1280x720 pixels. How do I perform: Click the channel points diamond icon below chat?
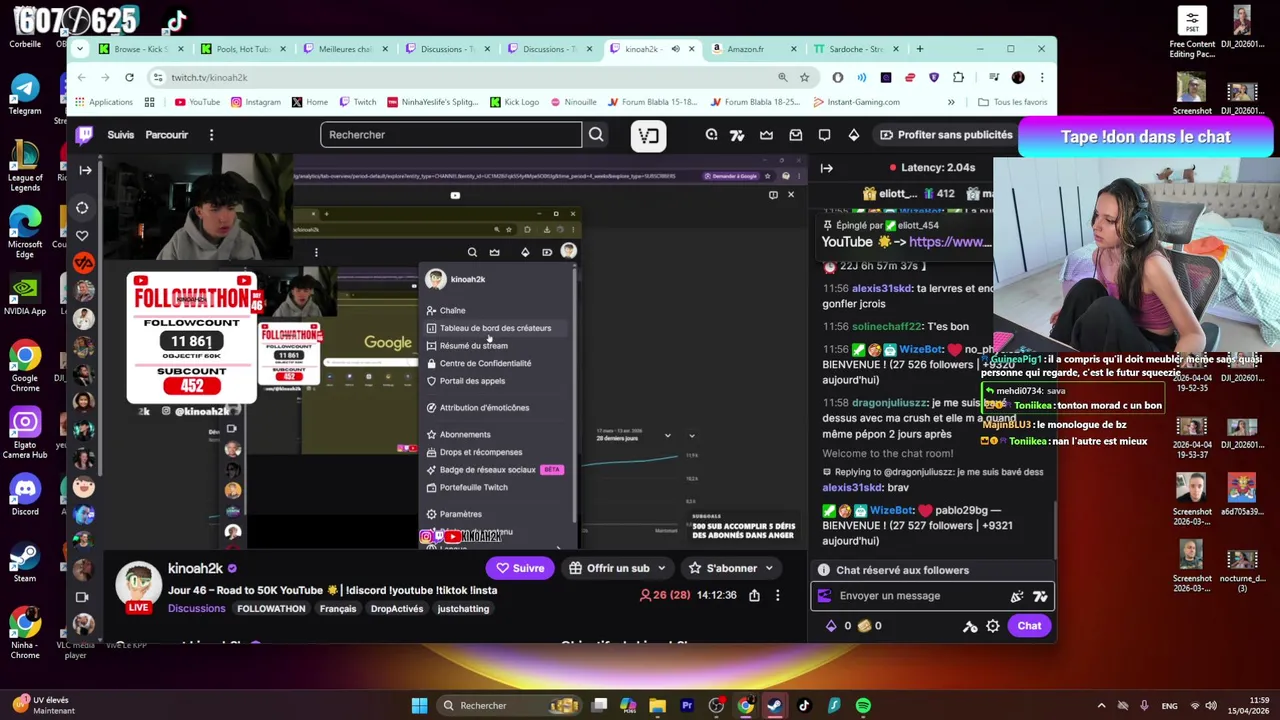(x=830, y=626)
